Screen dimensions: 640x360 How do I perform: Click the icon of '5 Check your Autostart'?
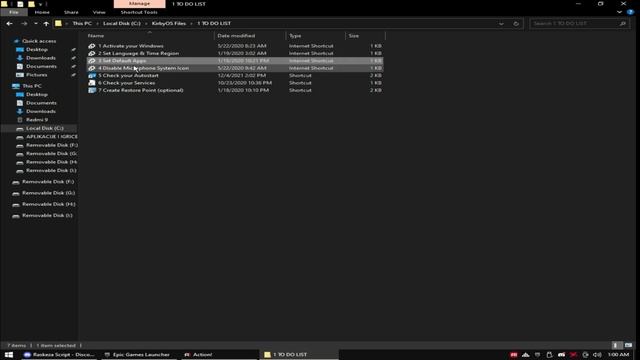[92, 76]
